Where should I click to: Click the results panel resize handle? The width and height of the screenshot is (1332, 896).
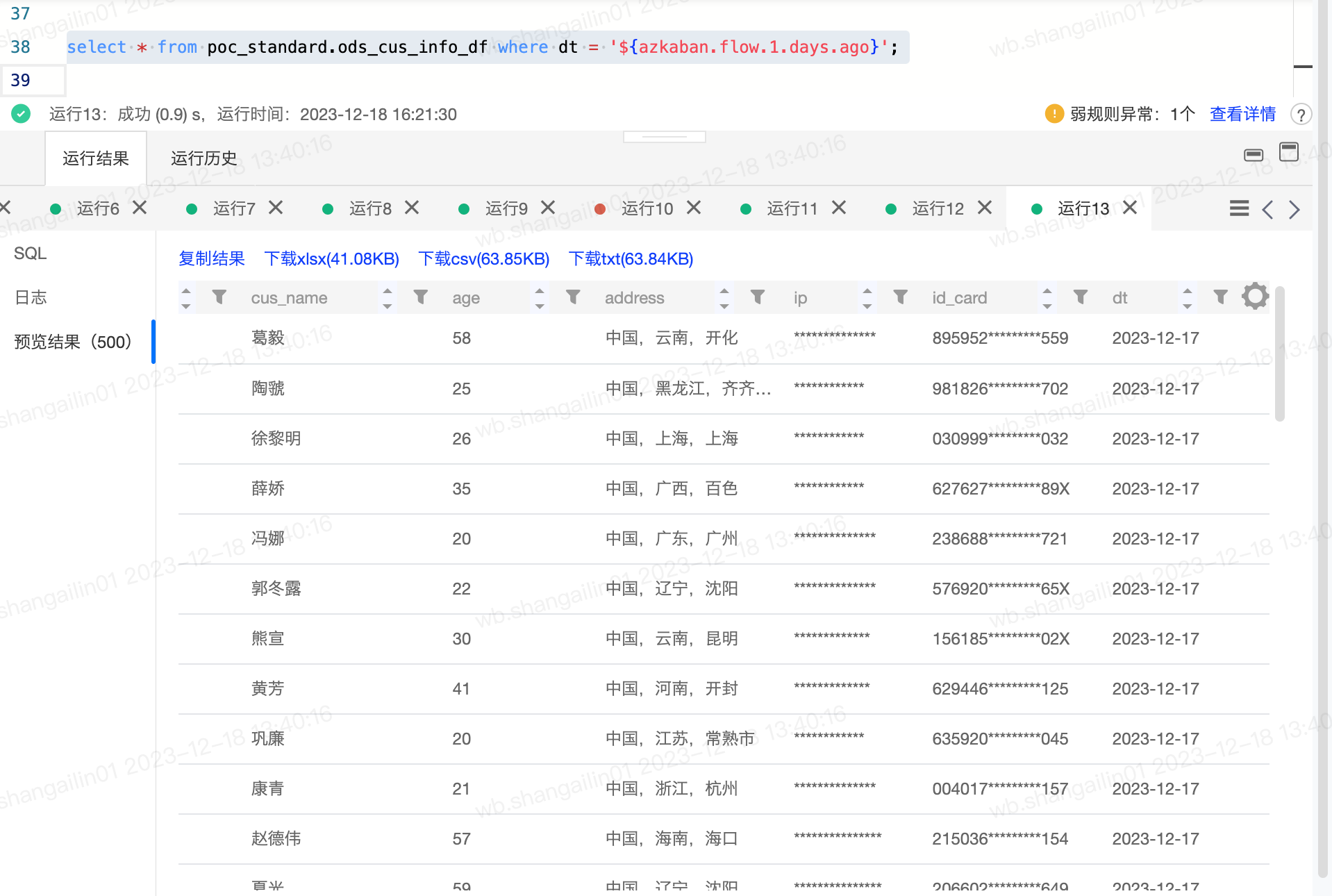click(x=665, y=136)
